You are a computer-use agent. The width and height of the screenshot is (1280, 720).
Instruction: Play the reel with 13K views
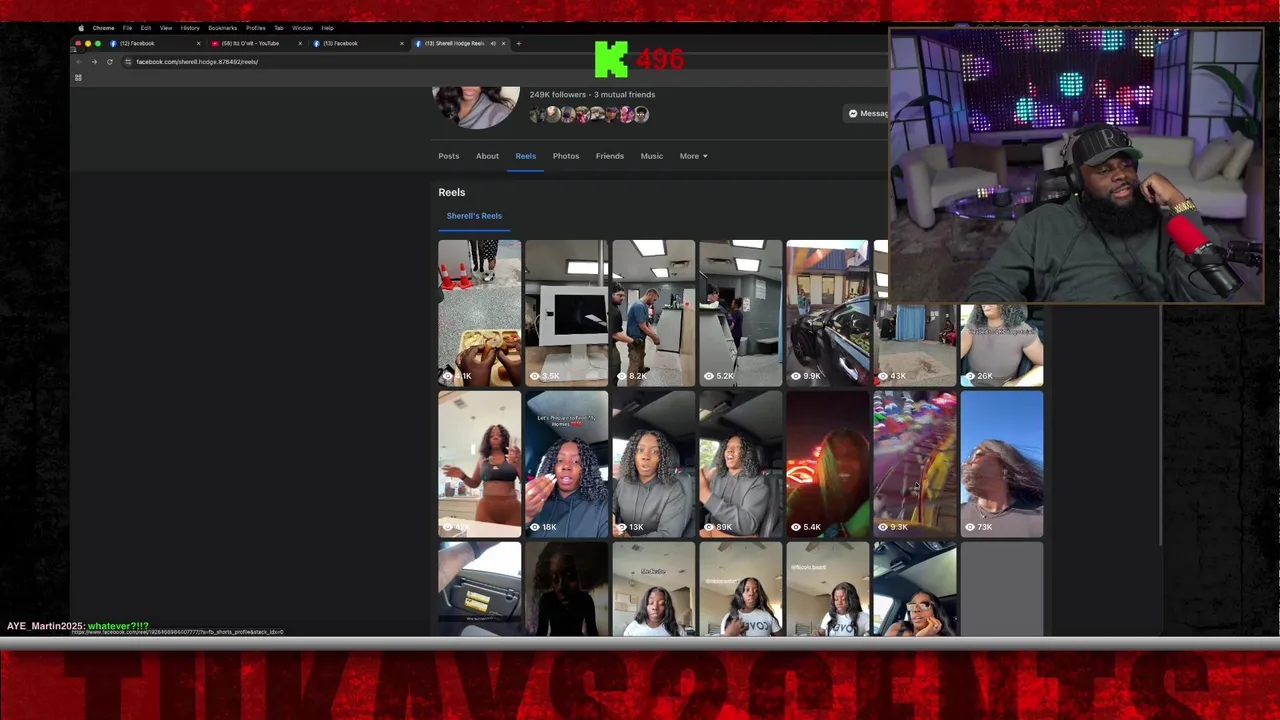653,464
